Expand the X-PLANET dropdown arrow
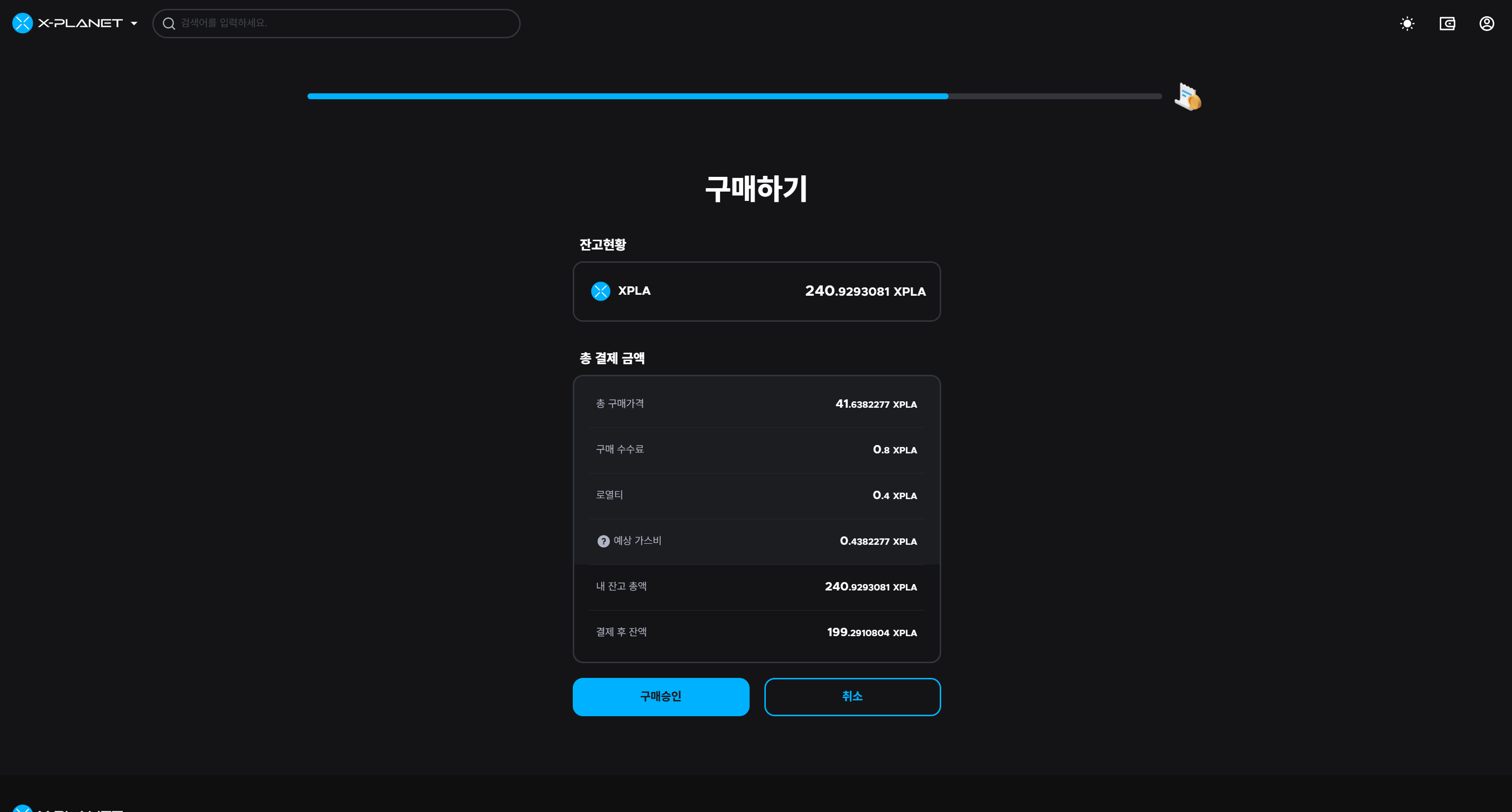This screenshot has height=812, width=1512. (x=134, y=24)
